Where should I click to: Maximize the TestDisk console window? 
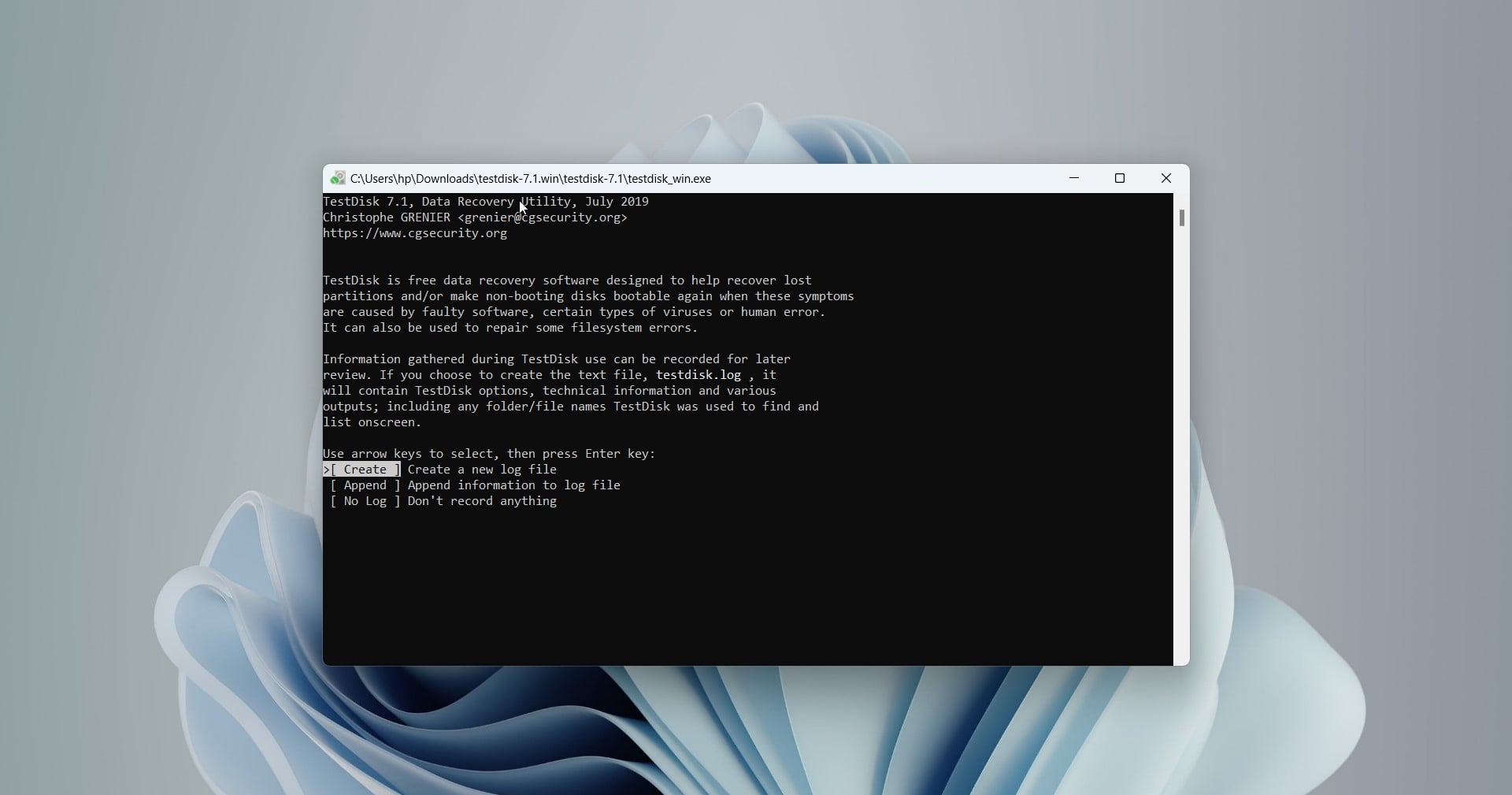1120,178
